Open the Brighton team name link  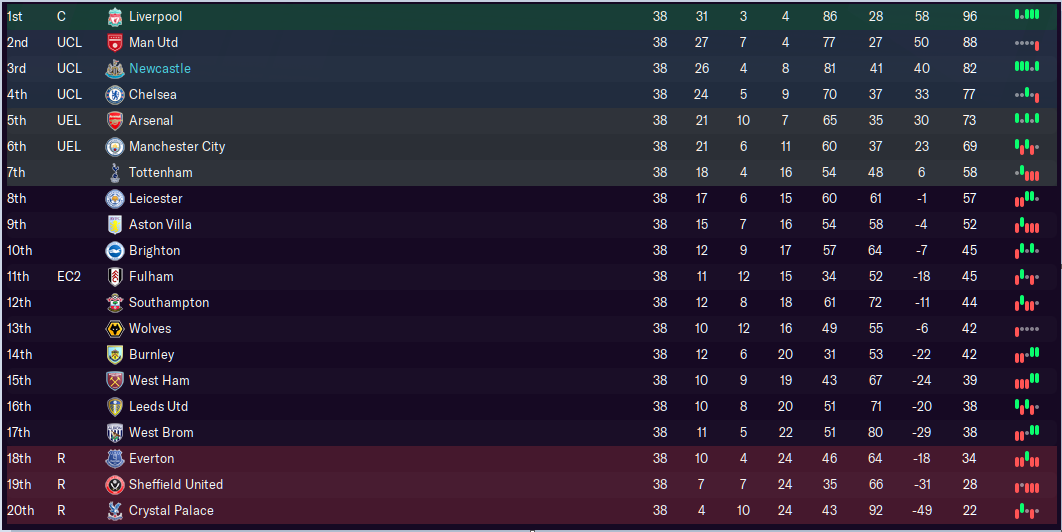pyautogui.click(x=154, y=251)
